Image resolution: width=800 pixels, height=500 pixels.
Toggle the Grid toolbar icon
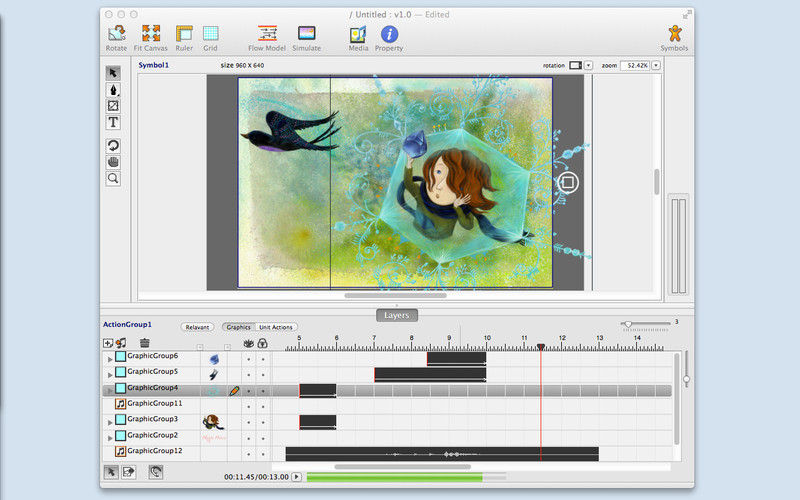(210, 34)
